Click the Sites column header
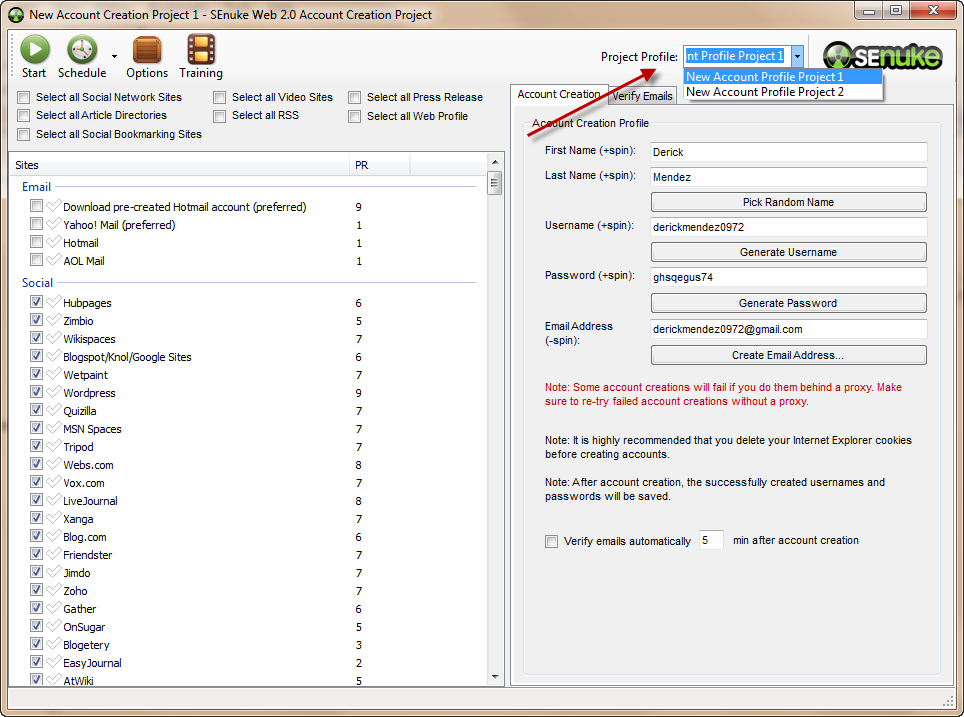 [x=180, y=165]
